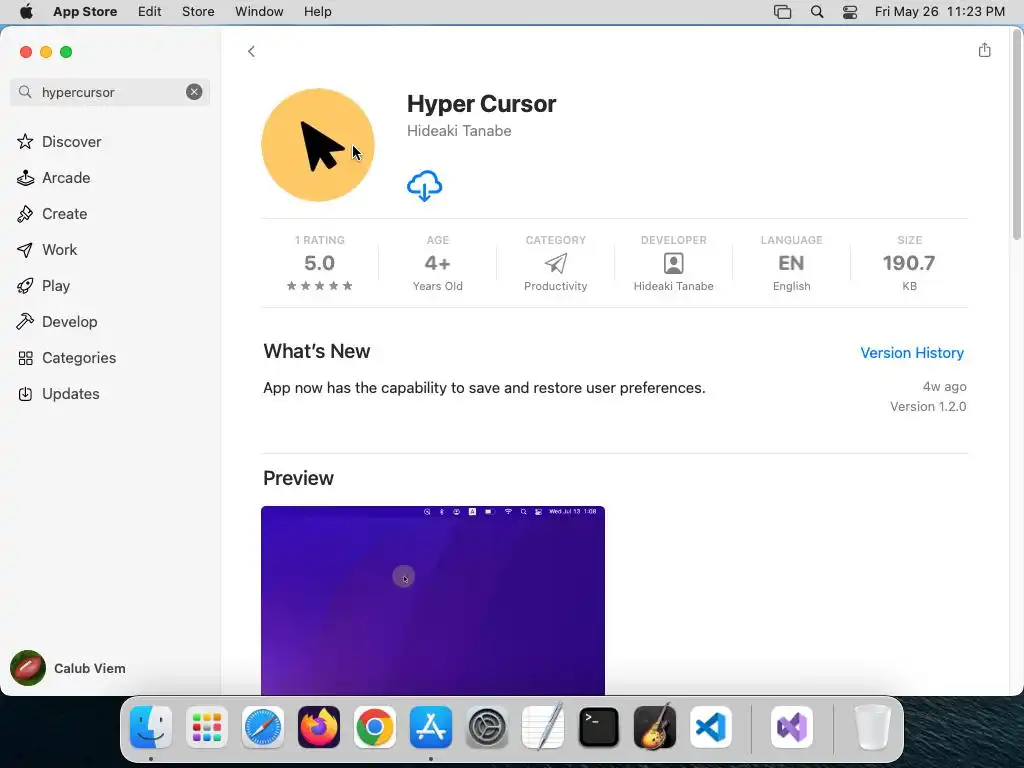Open Calub Viem account profile

coord(68,668)
